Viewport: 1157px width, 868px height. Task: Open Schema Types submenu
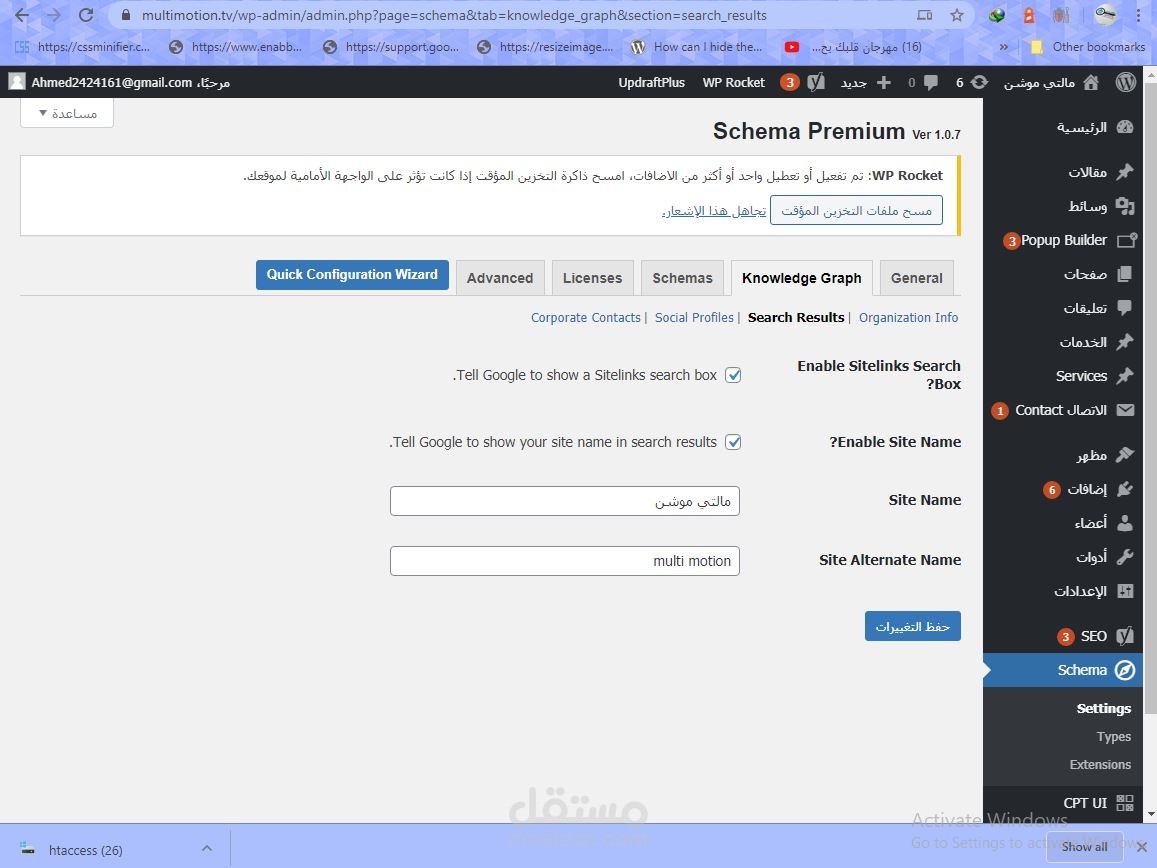pos(1113,737)
